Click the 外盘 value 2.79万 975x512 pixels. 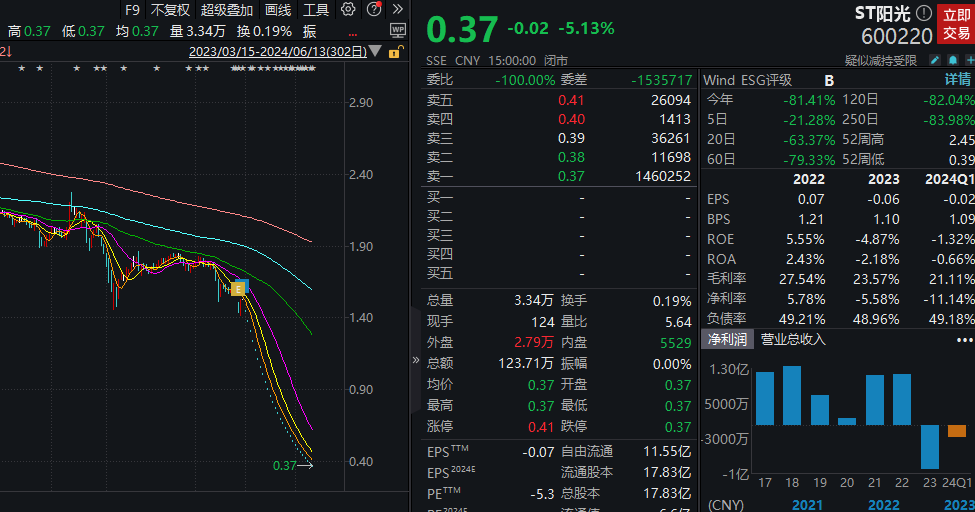click(x=534, y=342)
